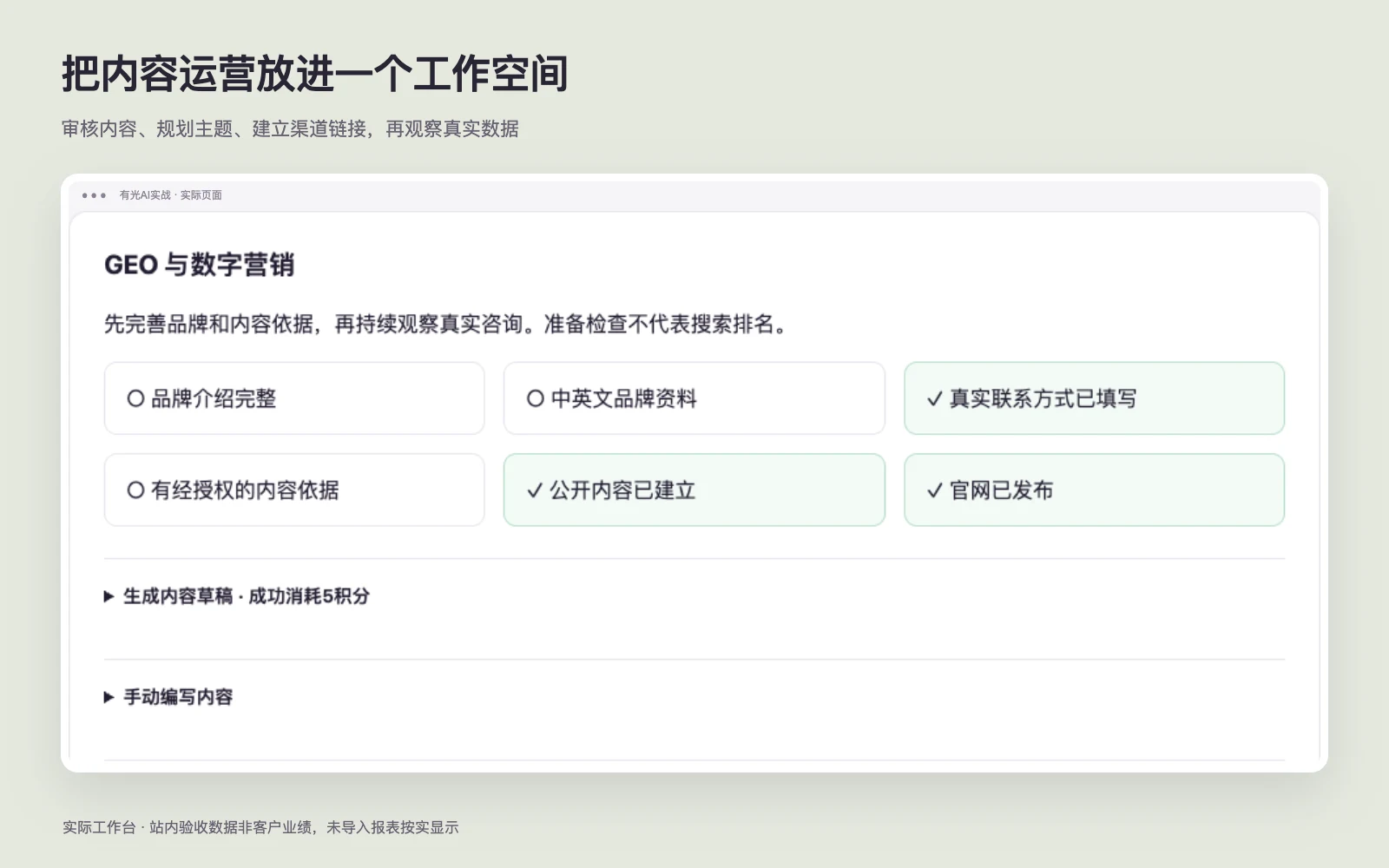1389x868 pixels.
Task: Click the description starting with 先完善品牌和内容依据
Action: pos(447,324)
